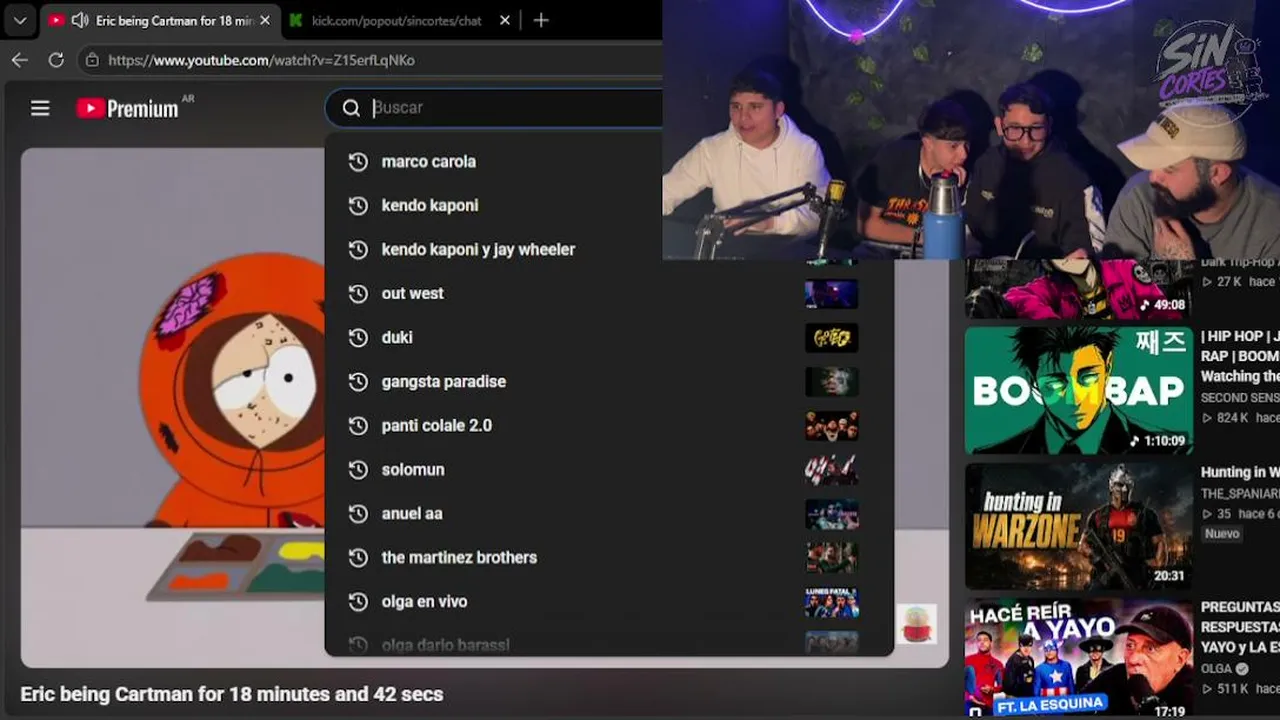The height and width of the screenshot is (720, 1280).
Task: Click history clock icon beside 'panti colale 2.0'
Action: [x=358, y=425]
